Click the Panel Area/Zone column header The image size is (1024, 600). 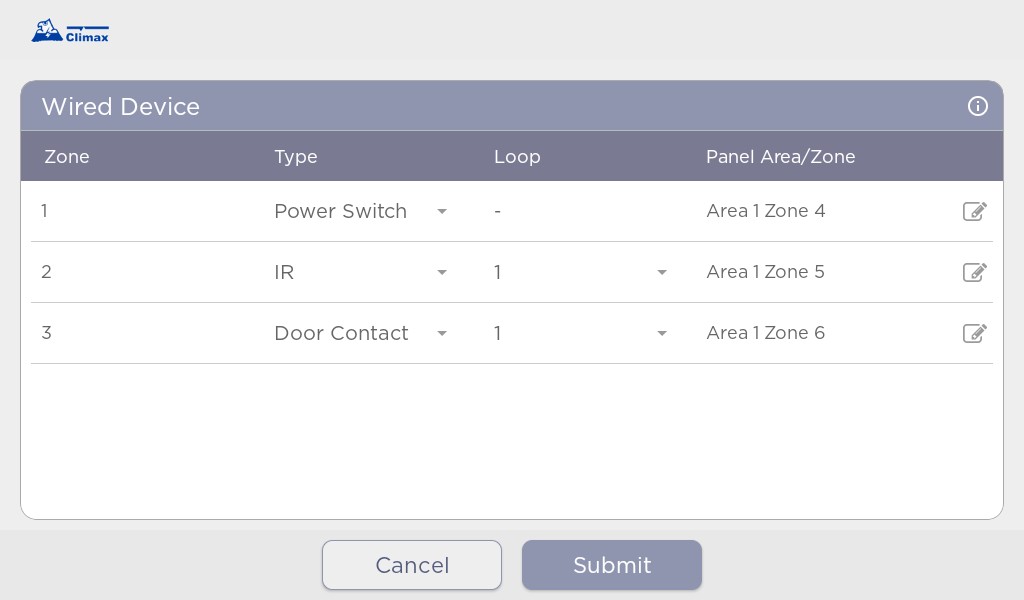(x=780, y=157)
